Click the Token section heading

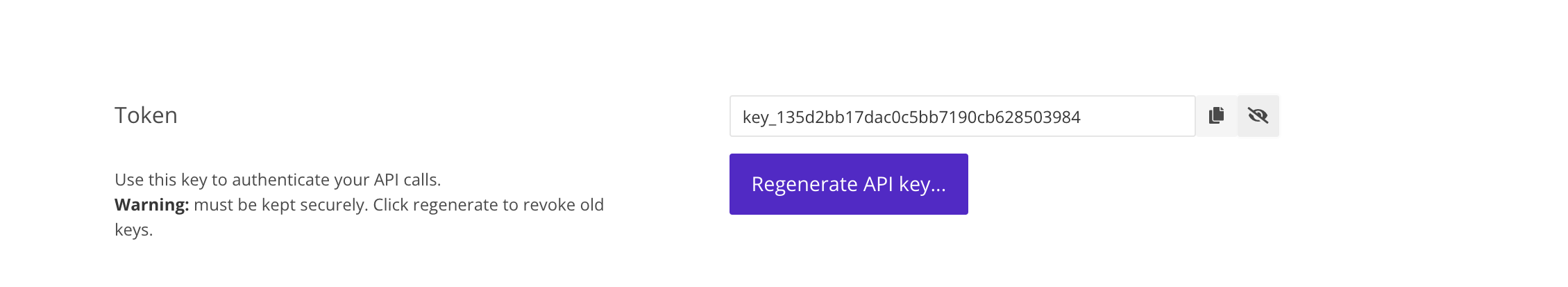point(146,115)
